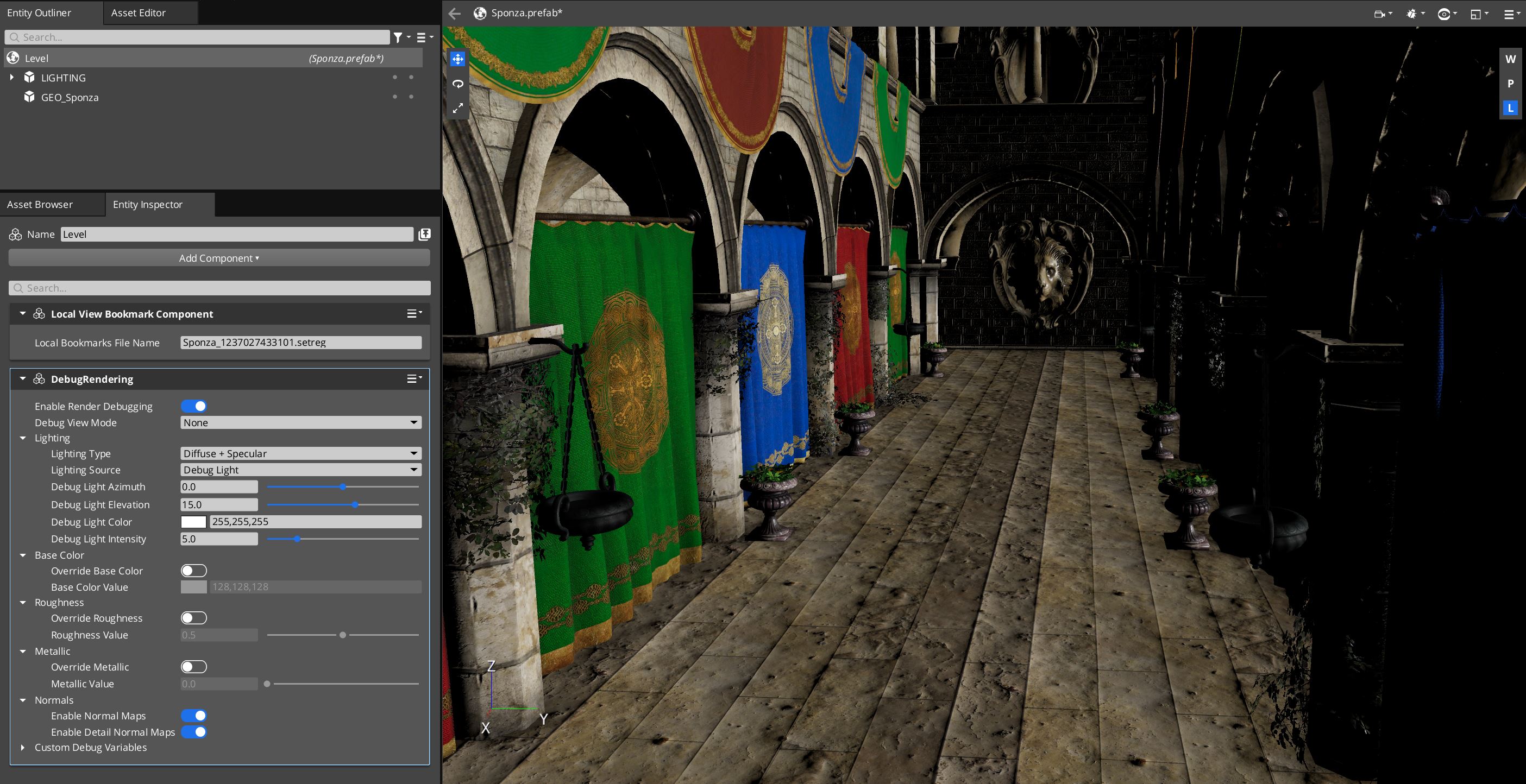Disable the Enable Normal Maps toggle
1526x784 pixels.
click(x=194, y=716)
